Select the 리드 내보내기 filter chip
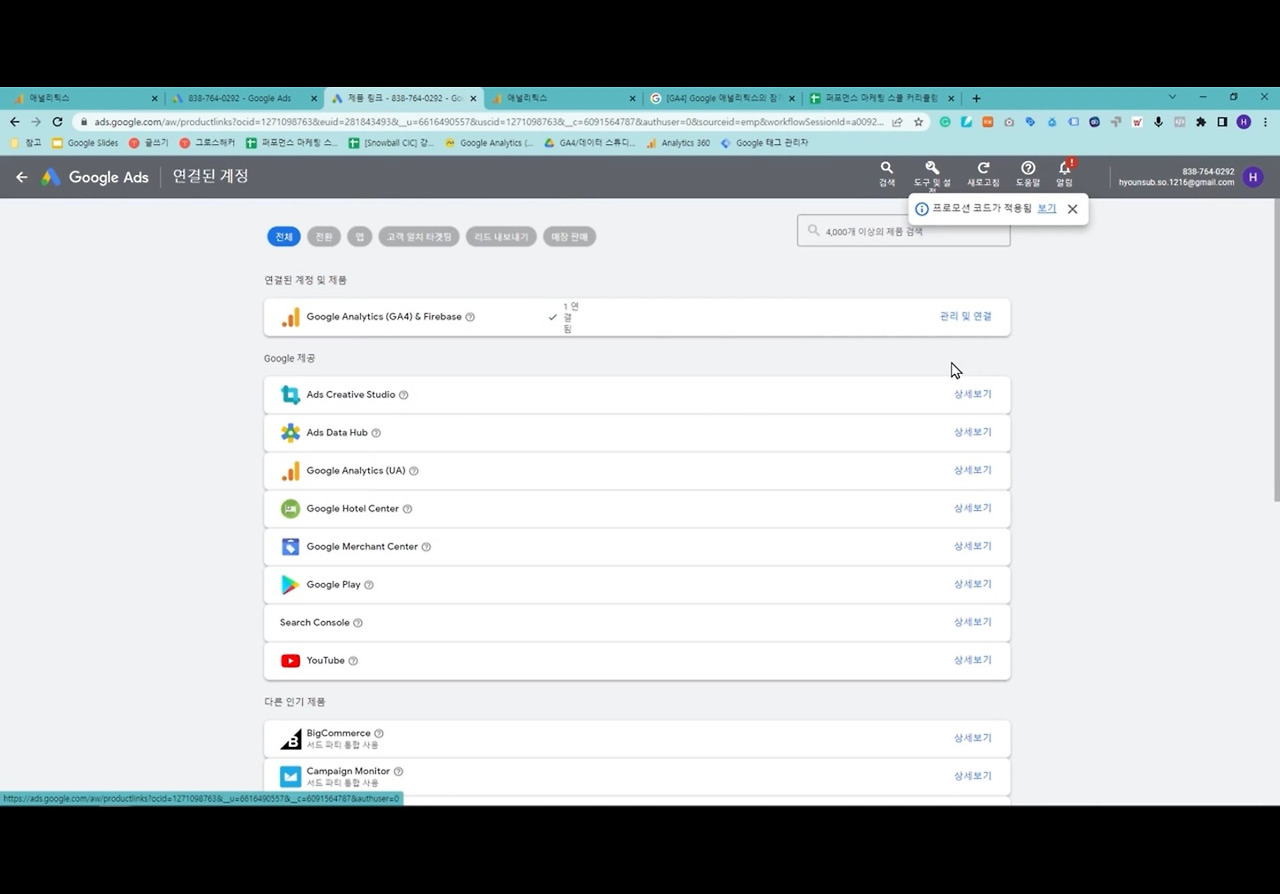 click(501, 237)
